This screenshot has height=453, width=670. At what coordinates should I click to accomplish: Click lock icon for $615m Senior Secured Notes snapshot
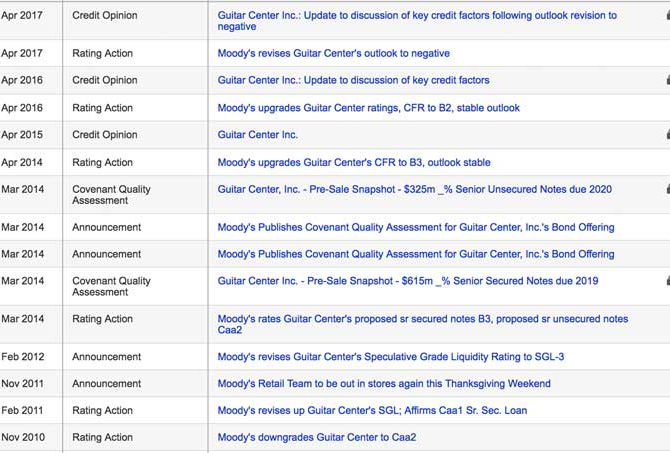(x=666, y=281)
